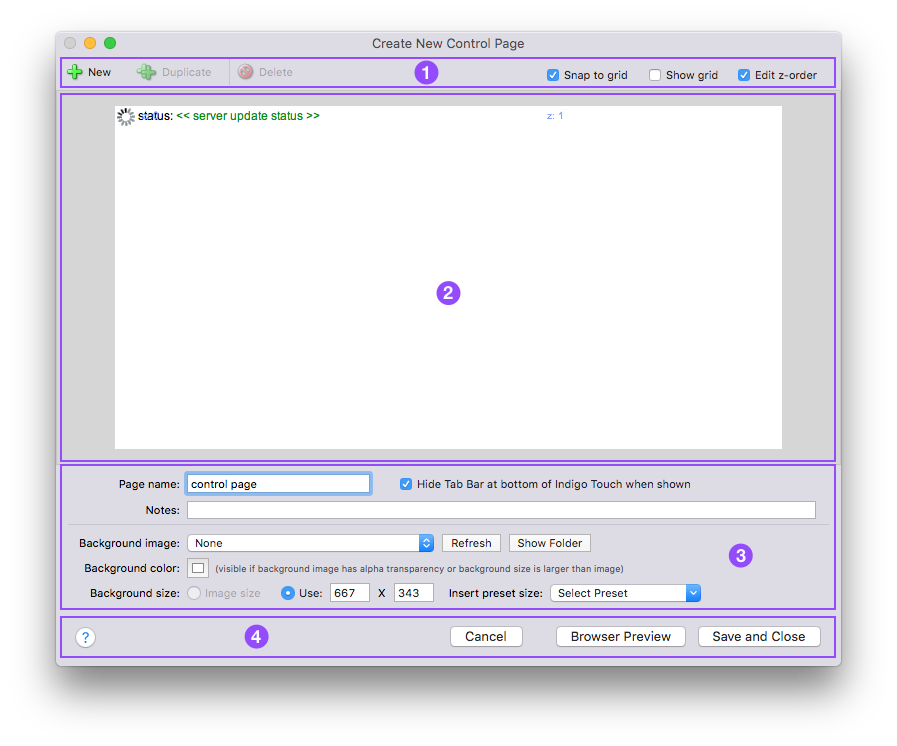
Task: Disable the Snap to grid checkbox
Action: [x=553, y=75]
